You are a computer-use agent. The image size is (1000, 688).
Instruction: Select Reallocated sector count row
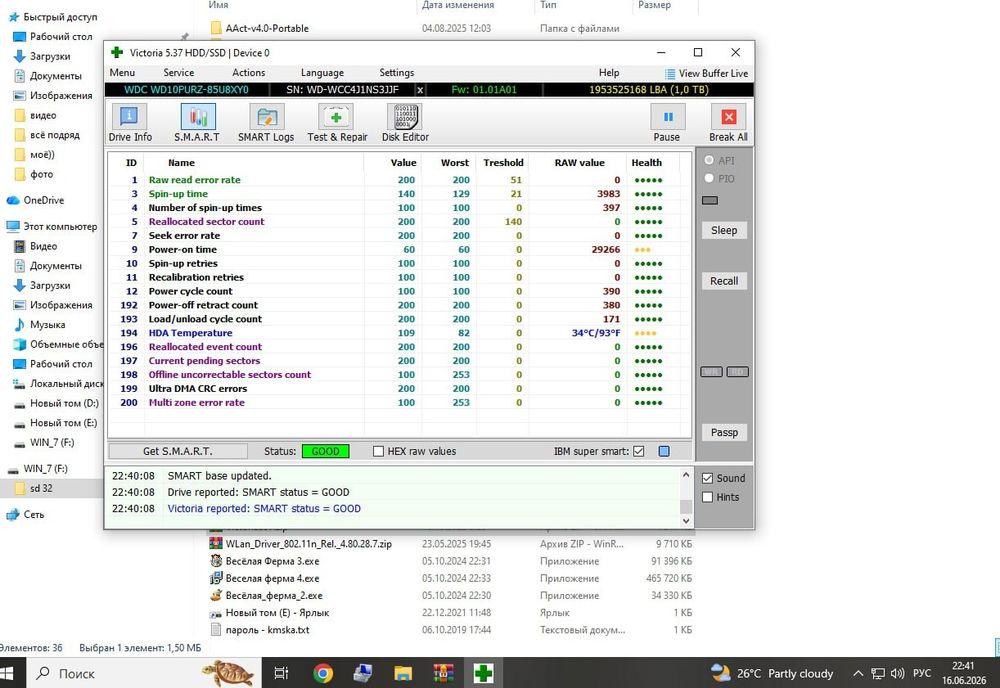[399, 222]
